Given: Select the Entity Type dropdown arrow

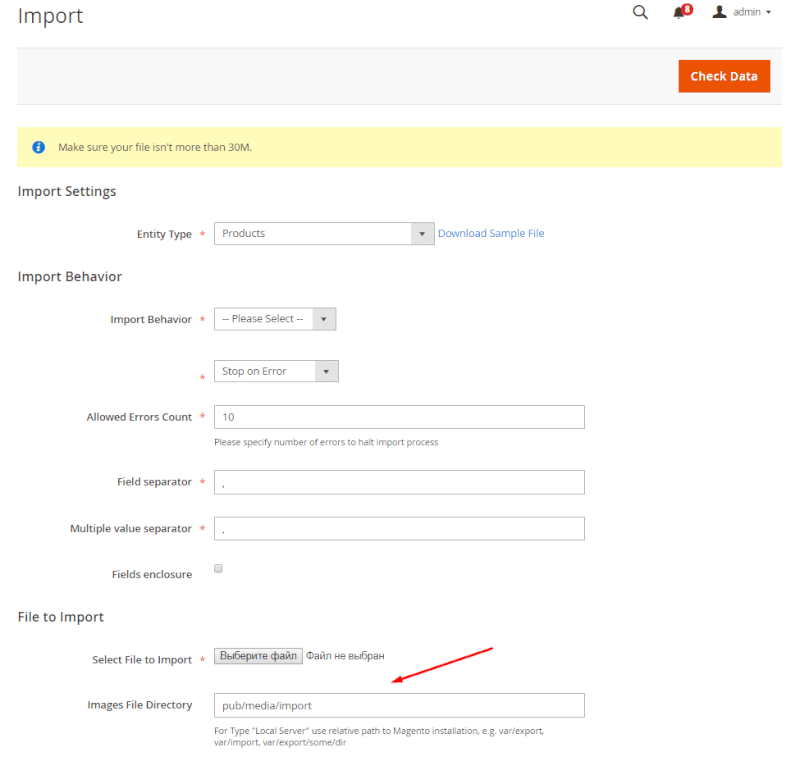Looking at the screenshot, I should click(x=422, y=233).
